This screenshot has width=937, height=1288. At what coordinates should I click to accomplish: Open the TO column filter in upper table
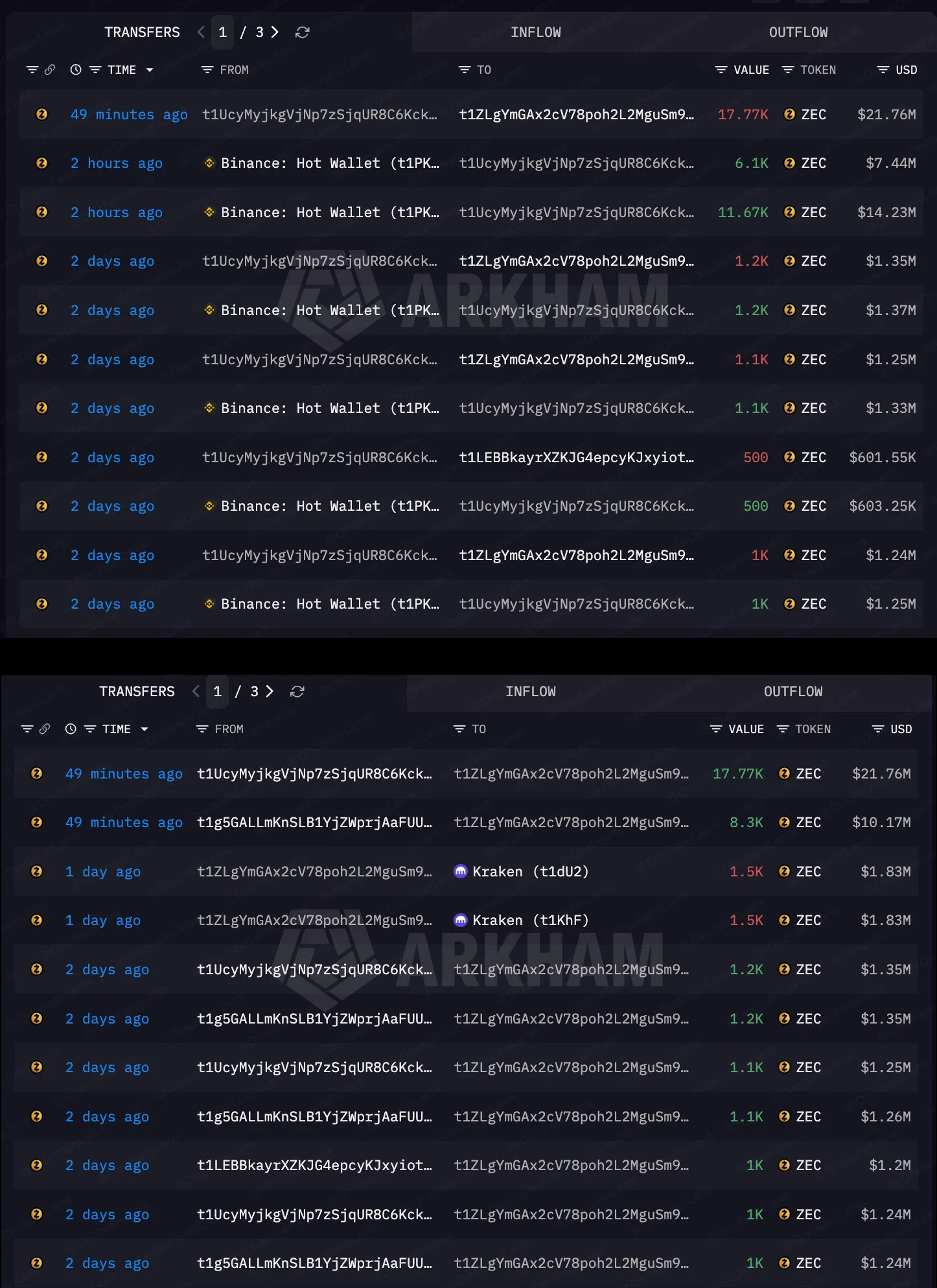pyautogui.click(x=464, y=69)
